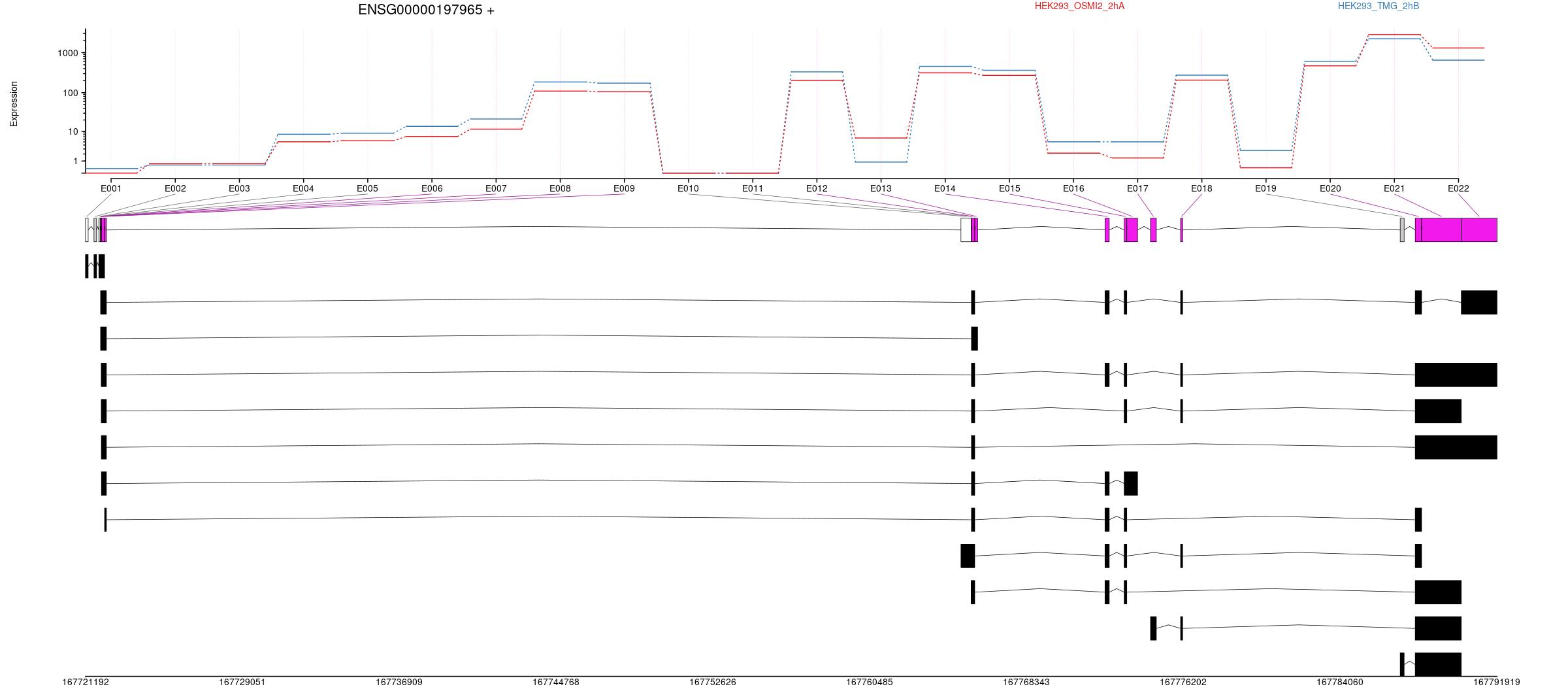Click exon label E012
The height and width of the screenshot is (693, 1568).
click(817, 188)
